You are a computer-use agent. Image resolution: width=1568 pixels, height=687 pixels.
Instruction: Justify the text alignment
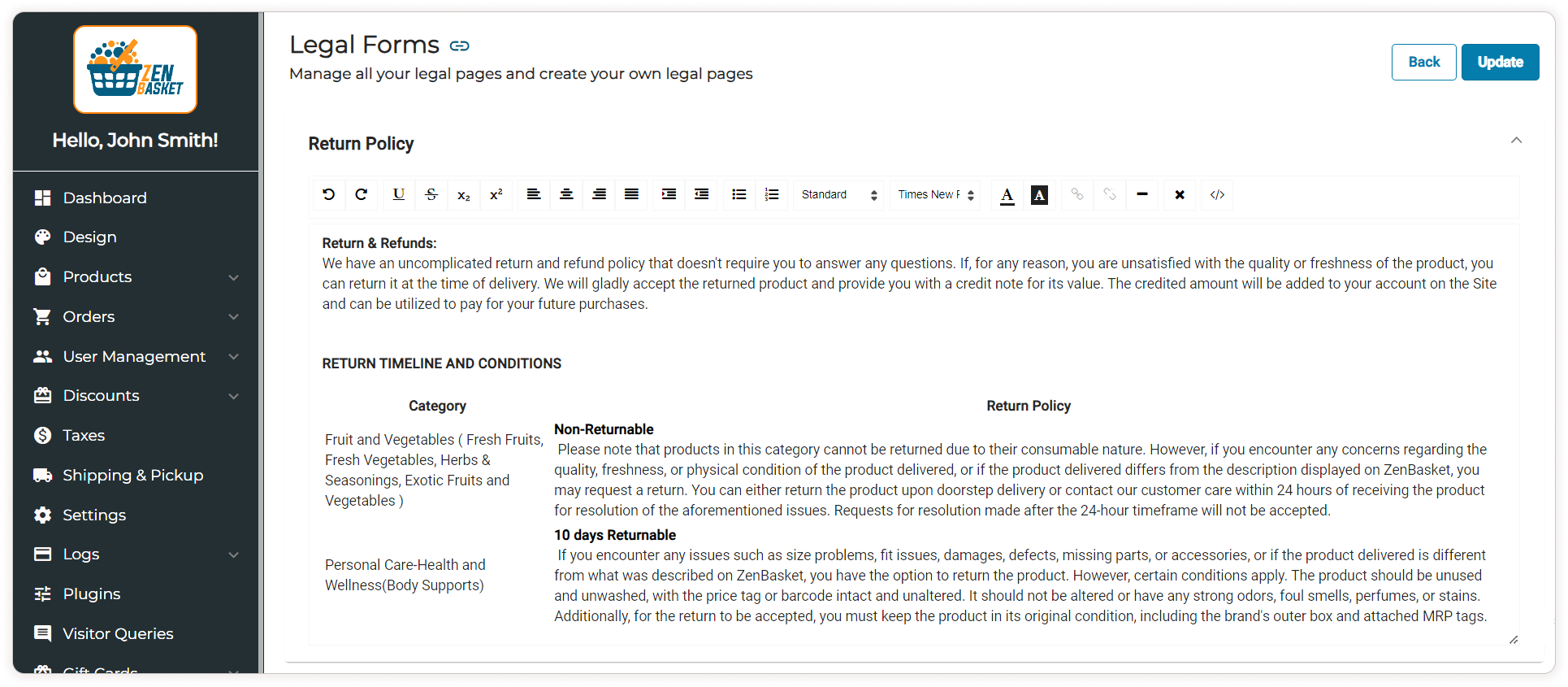pos(631,194)
